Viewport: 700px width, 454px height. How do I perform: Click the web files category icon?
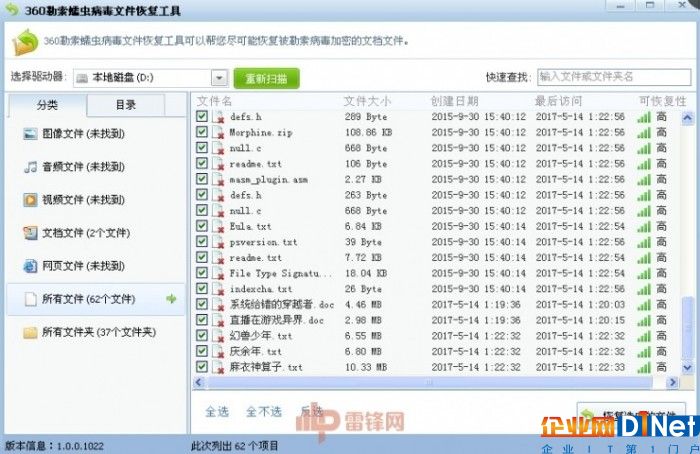(30, 266)
